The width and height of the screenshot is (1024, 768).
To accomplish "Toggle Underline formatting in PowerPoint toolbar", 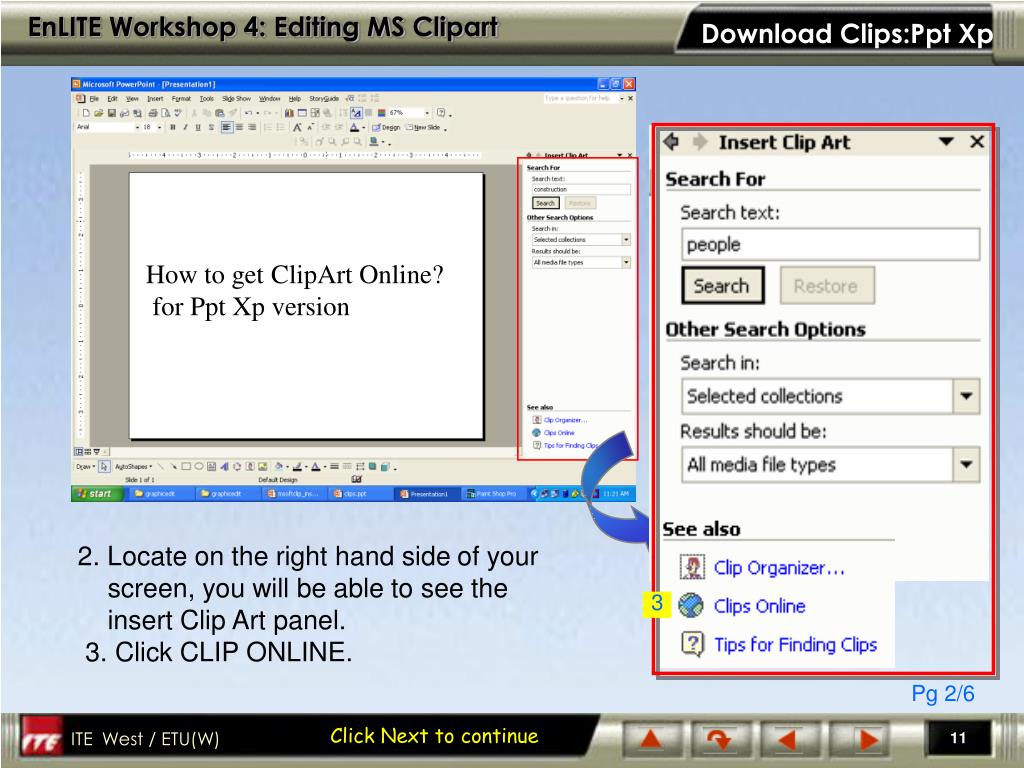I will [x=198, y=127].
